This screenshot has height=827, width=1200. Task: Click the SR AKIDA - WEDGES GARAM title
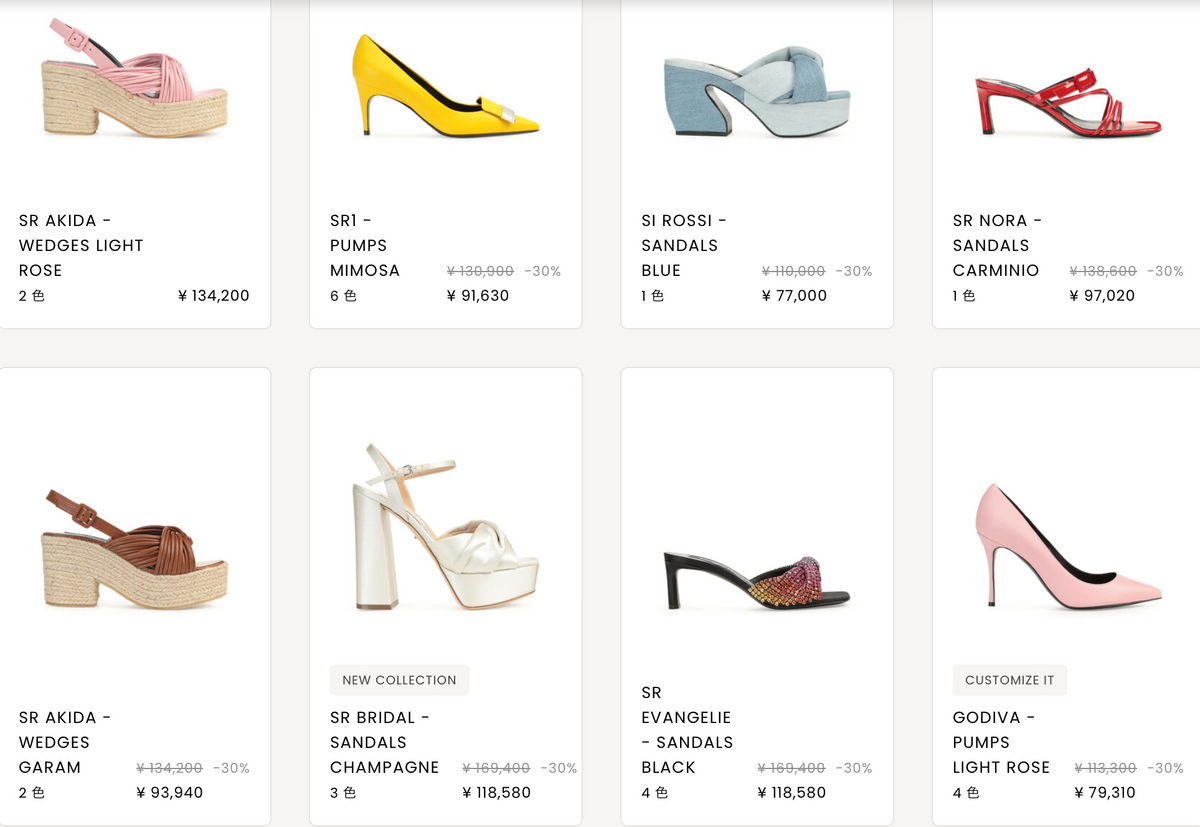click(65, 742)
